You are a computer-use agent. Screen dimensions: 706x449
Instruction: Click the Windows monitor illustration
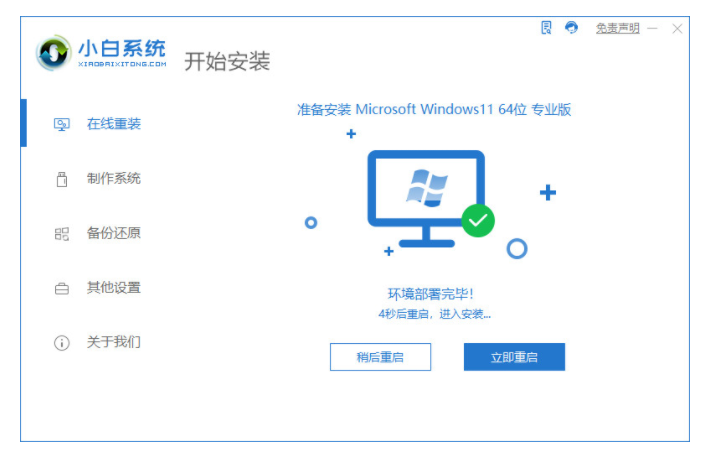click(x=426, y=199)
